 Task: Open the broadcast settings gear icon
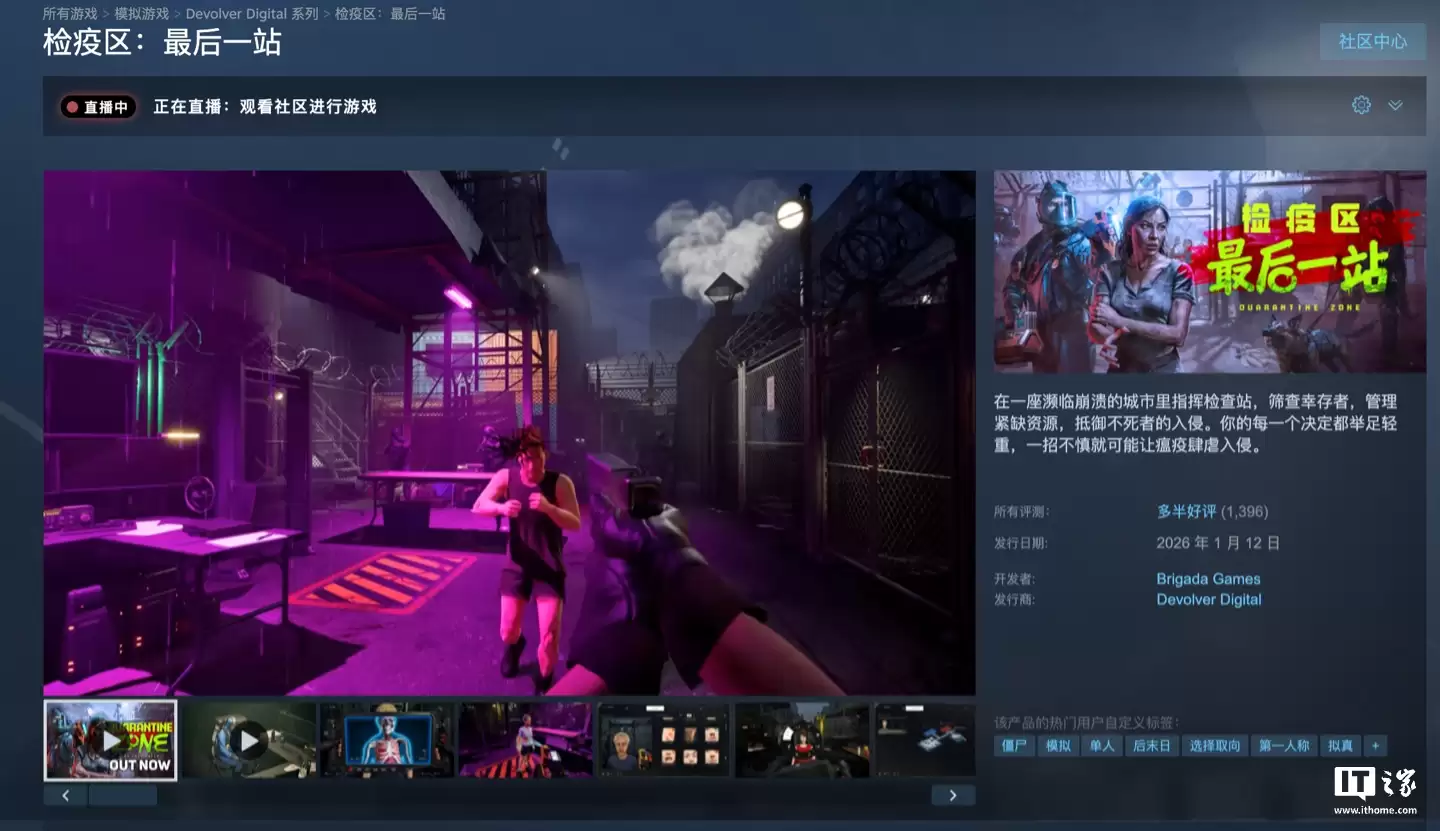coord(1360,104)
